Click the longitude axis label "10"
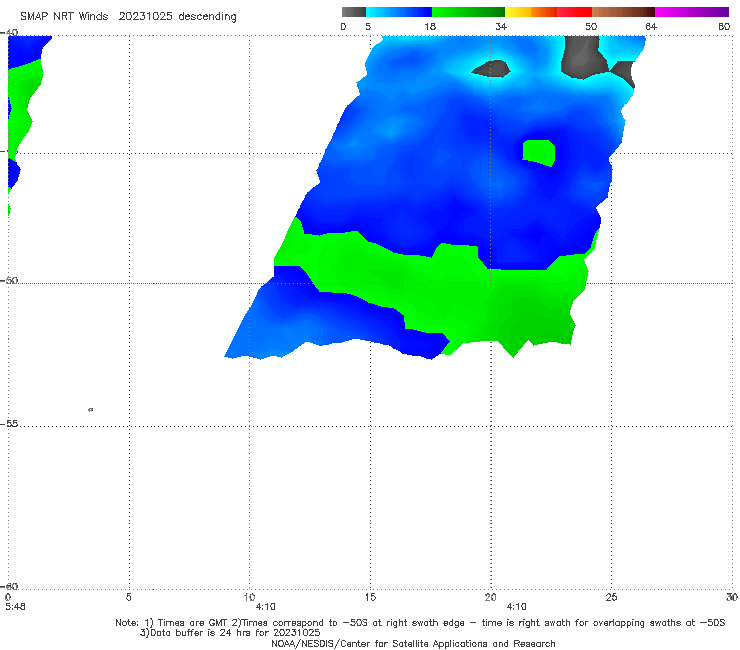The image size is (740, 650). [249, 597]
